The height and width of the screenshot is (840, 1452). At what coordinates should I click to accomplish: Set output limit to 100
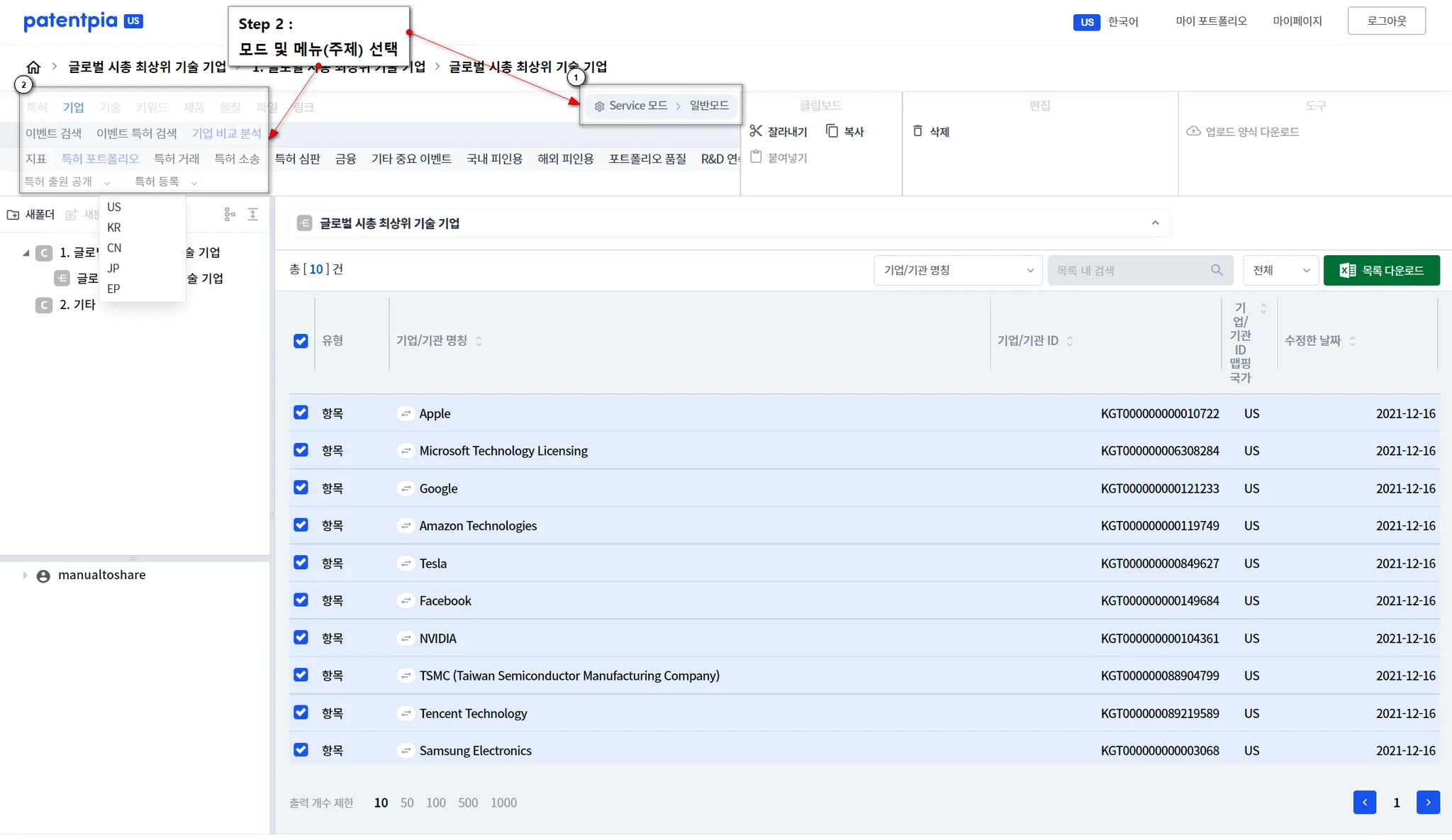coord(435,802)
